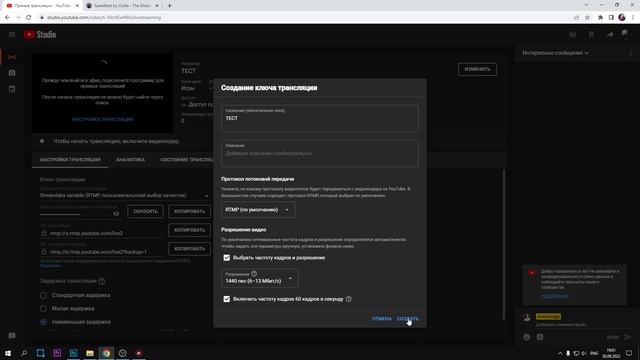Show the stream key with eye icon
Viewport: 640px width, 360px height.
tap(116, 213)
